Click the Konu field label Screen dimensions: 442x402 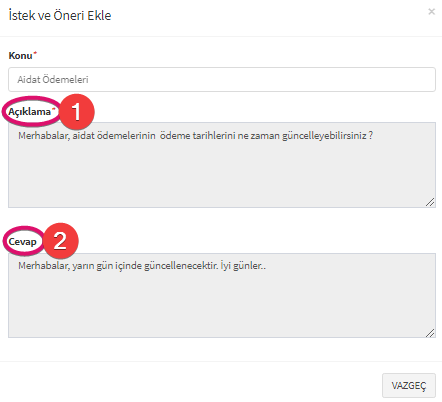pos(20,55)
